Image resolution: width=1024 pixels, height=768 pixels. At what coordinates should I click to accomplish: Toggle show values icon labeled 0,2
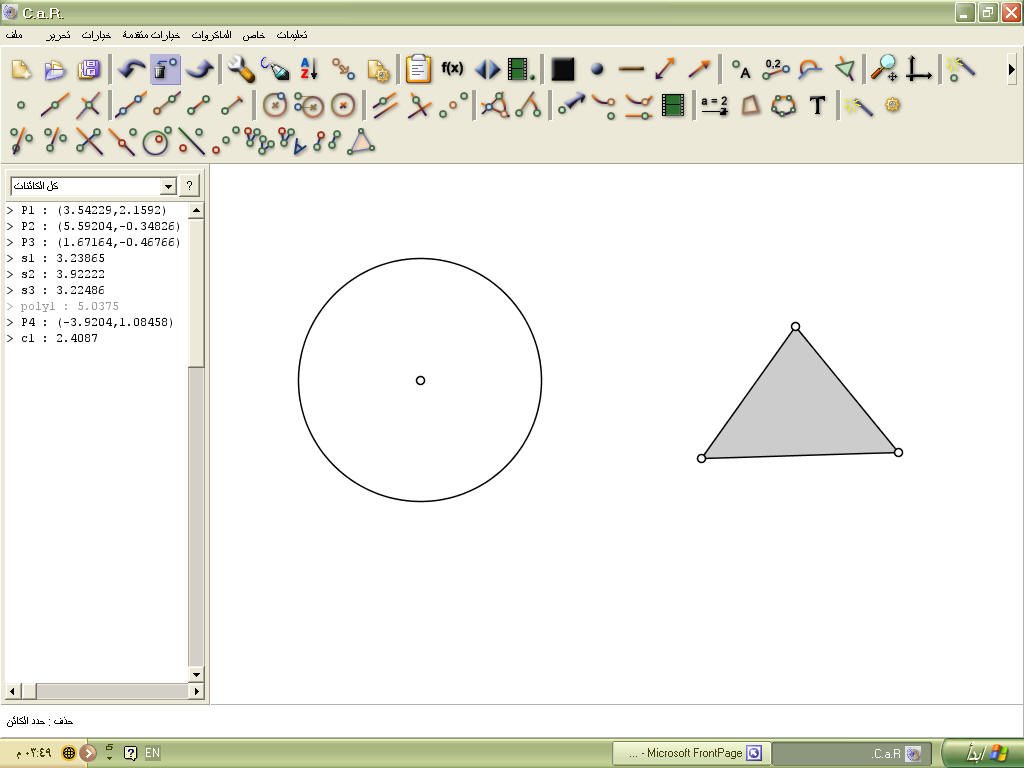pyautogui.click(x=775, y=69)
